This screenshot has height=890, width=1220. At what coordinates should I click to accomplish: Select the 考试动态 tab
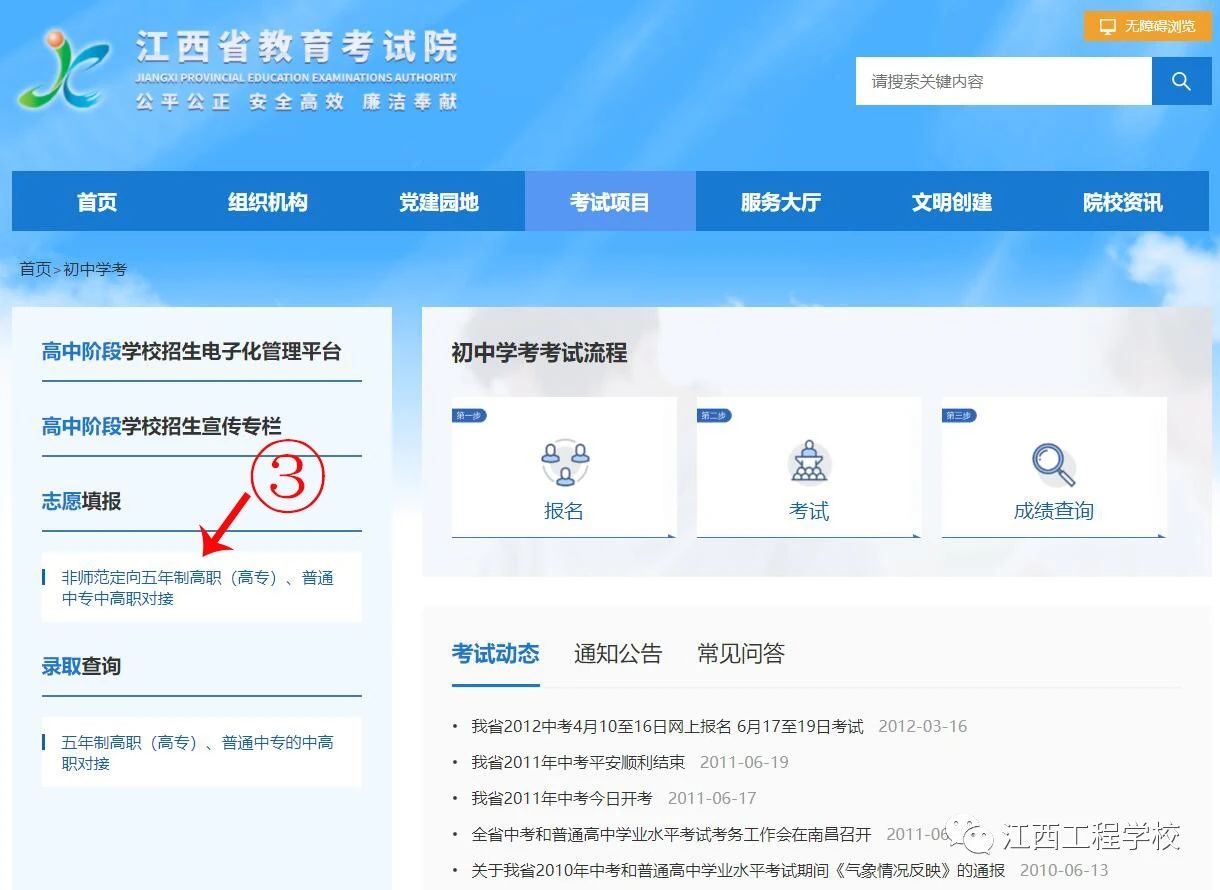[495, 653]
